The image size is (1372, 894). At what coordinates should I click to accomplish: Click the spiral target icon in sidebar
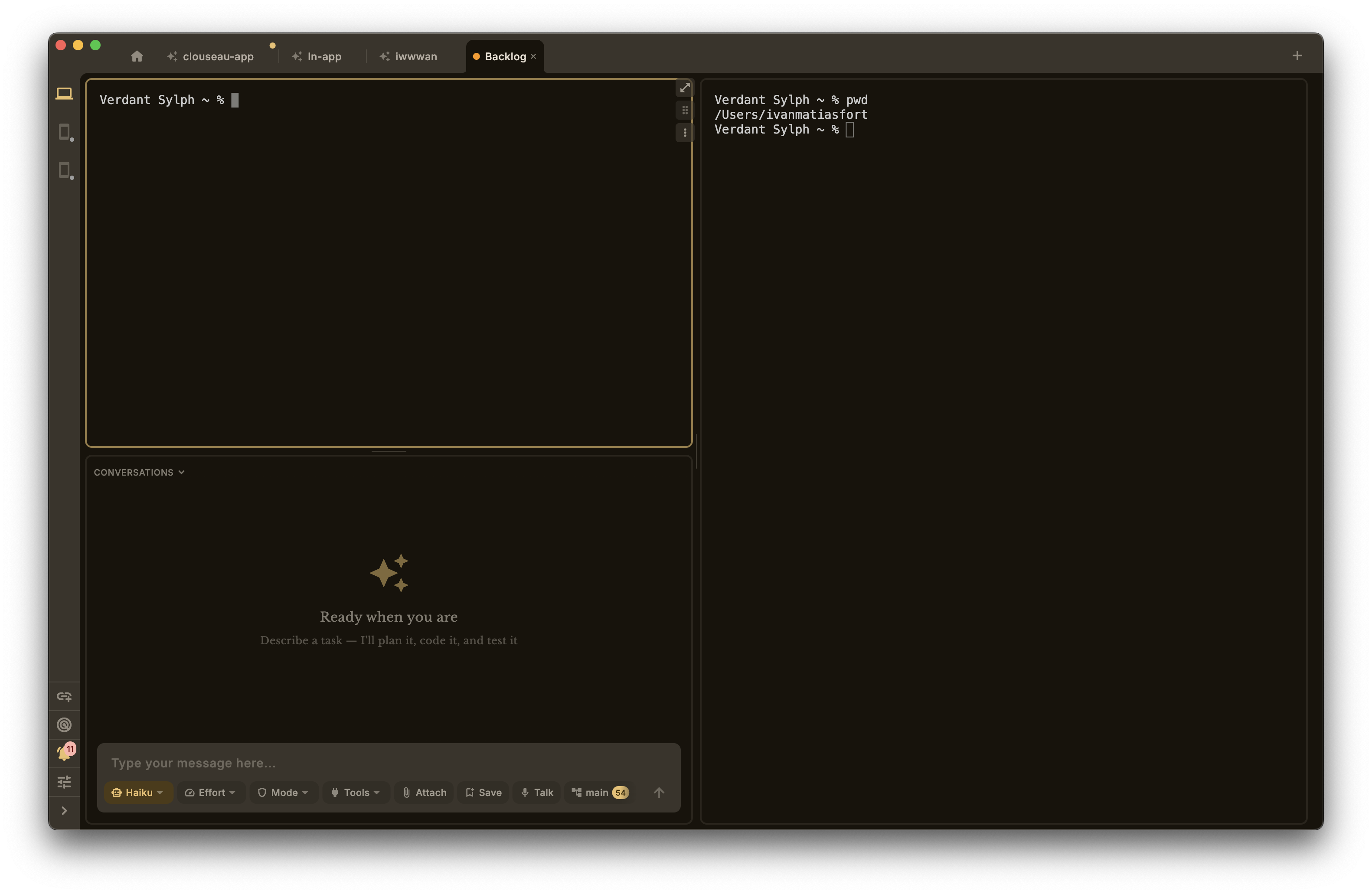64,724
